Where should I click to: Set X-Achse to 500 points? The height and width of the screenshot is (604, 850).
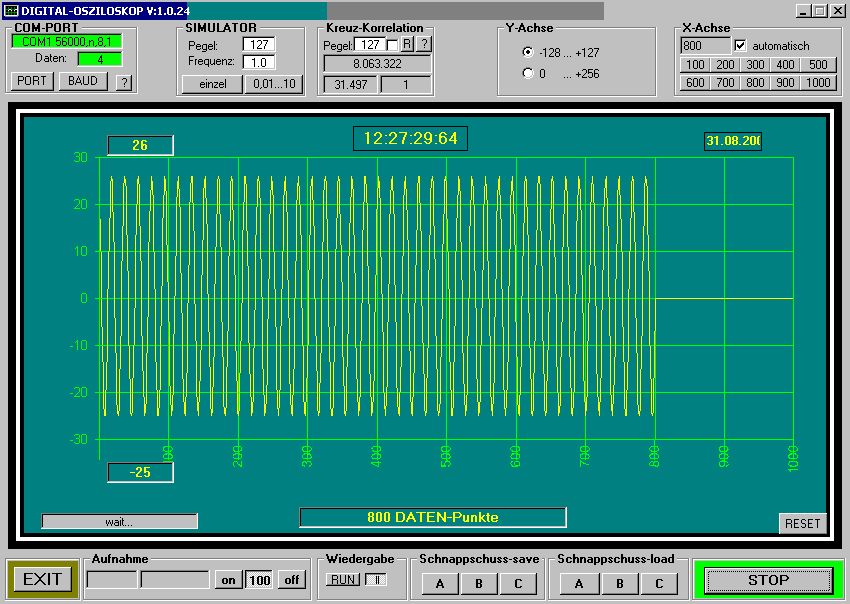(x=818, y=65)
